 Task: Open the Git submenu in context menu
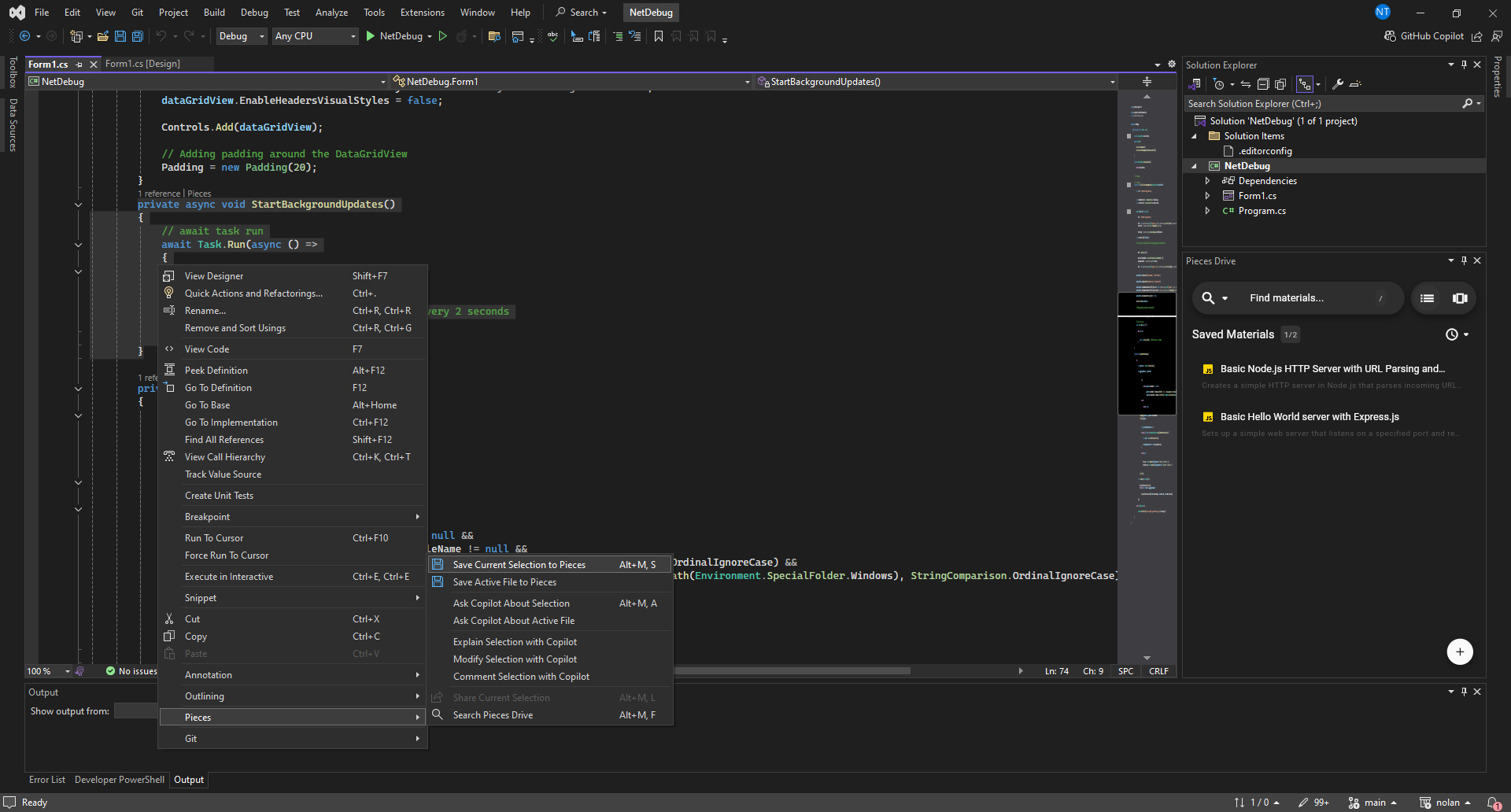293,739
